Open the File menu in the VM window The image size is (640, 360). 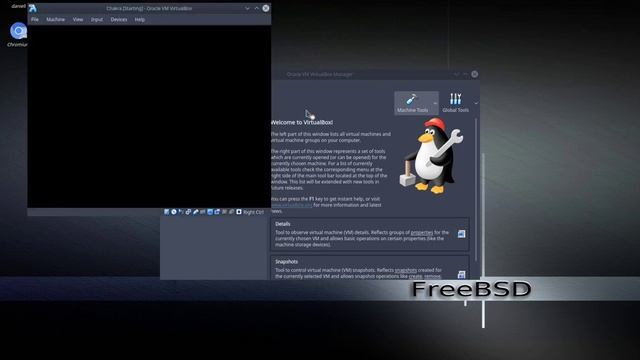pos(35,19)
